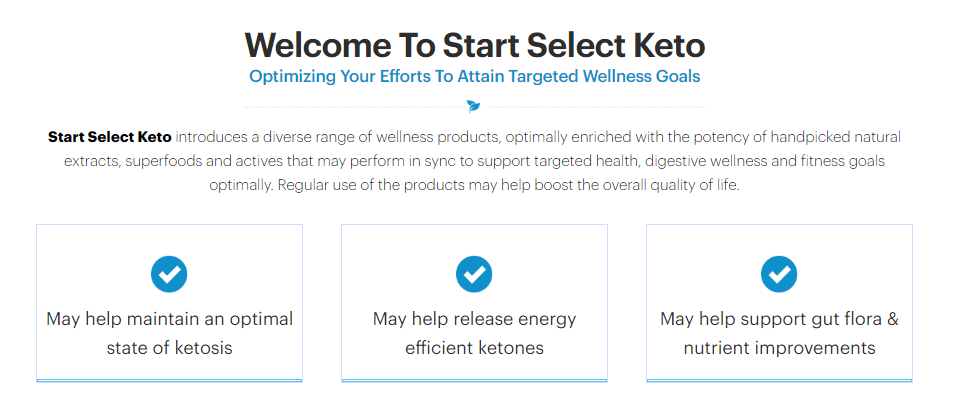Screen dimensions: 953x408
Task: Click the bold 'Start Select Keto' text
Action: point(109,137)
